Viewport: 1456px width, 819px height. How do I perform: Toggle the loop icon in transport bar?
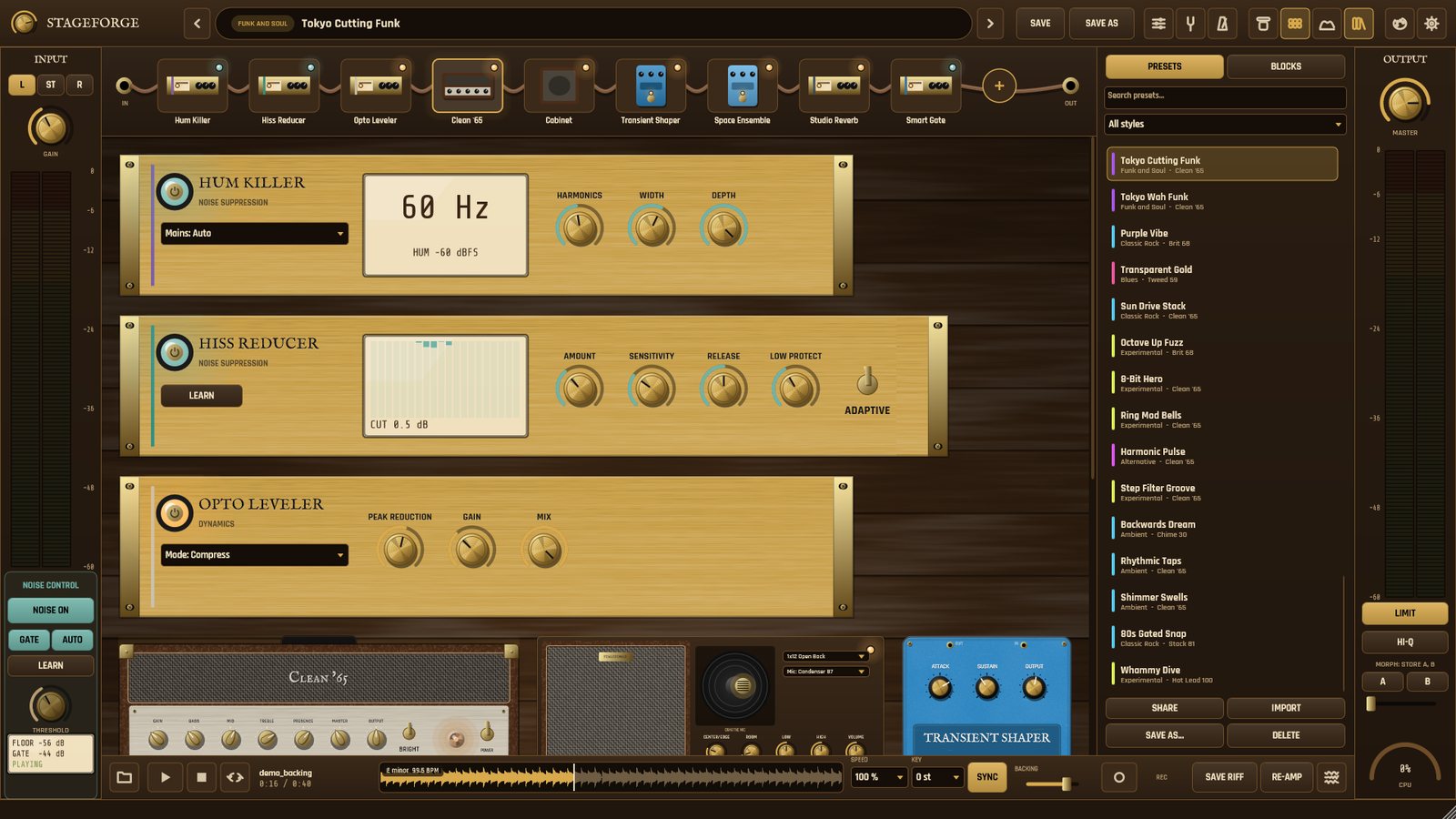coord(235,777)
